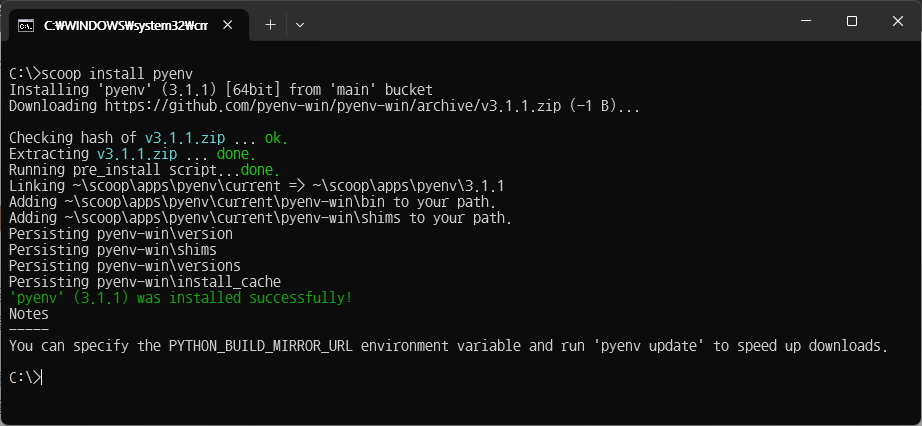Open a new terminal tab

coord(270,25)
